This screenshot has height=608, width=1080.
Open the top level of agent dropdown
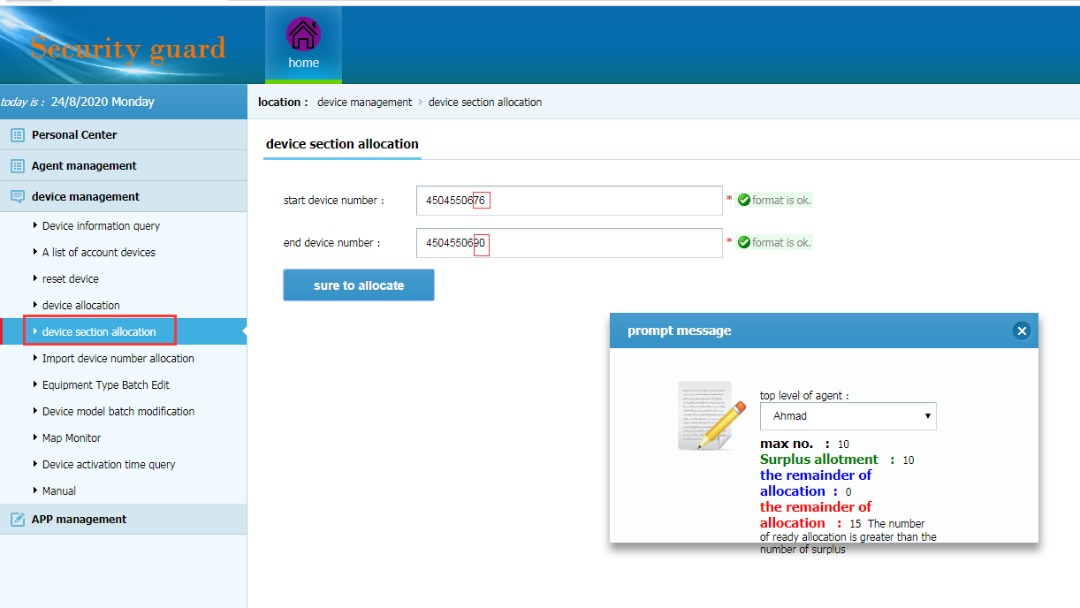848,416
